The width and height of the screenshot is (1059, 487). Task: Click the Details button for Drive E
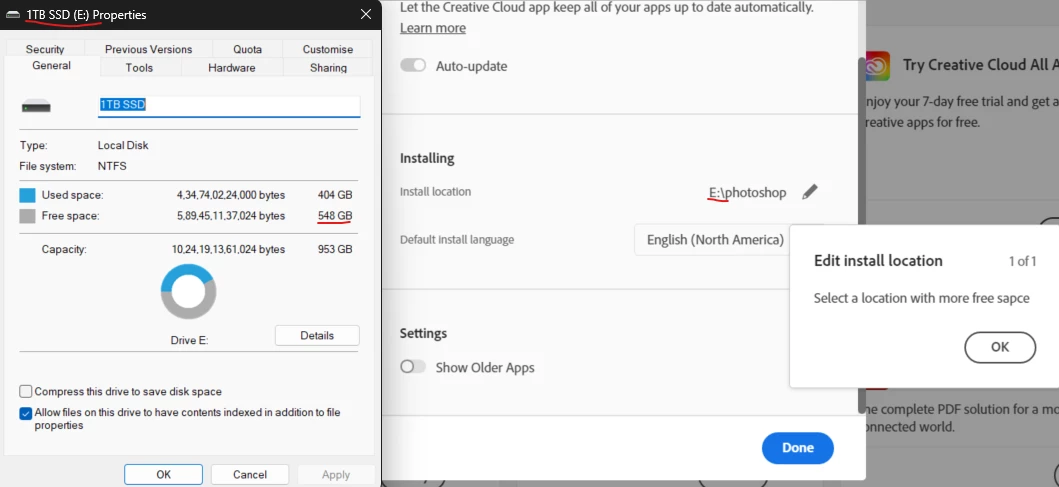[x=317, y=335]
